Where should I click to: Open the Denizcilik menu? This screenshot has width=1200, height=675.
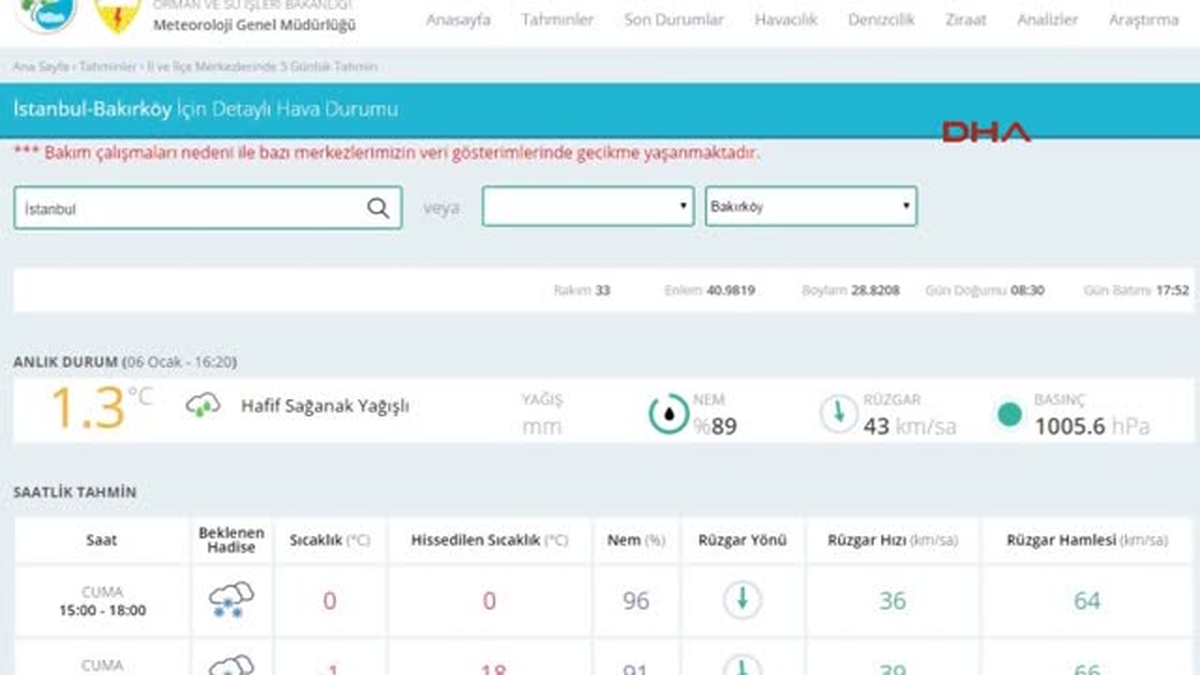(881, 20)
